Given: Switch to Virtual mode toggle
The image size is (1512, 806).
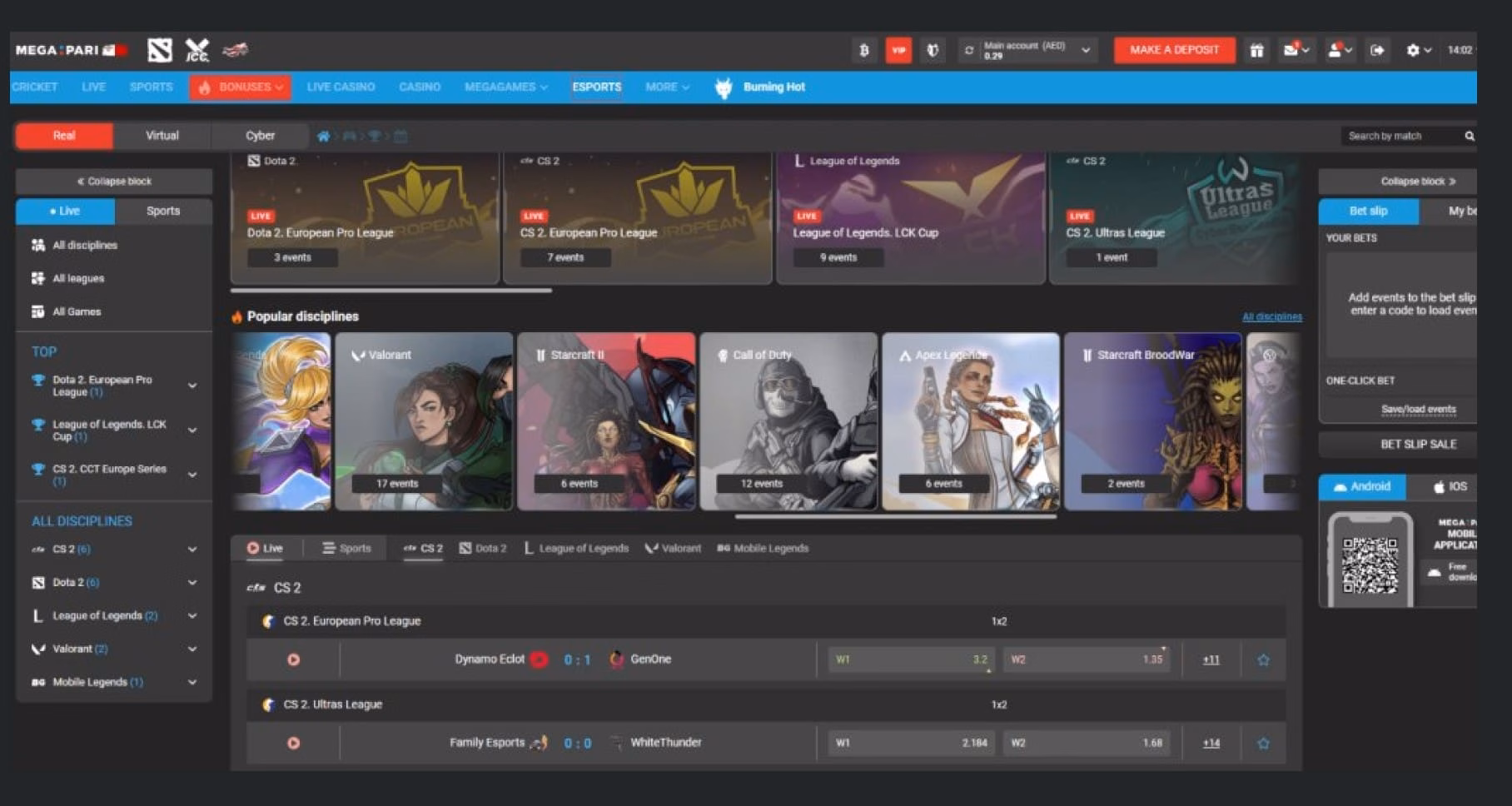Looking at the screenshot, I should (162, 135).
